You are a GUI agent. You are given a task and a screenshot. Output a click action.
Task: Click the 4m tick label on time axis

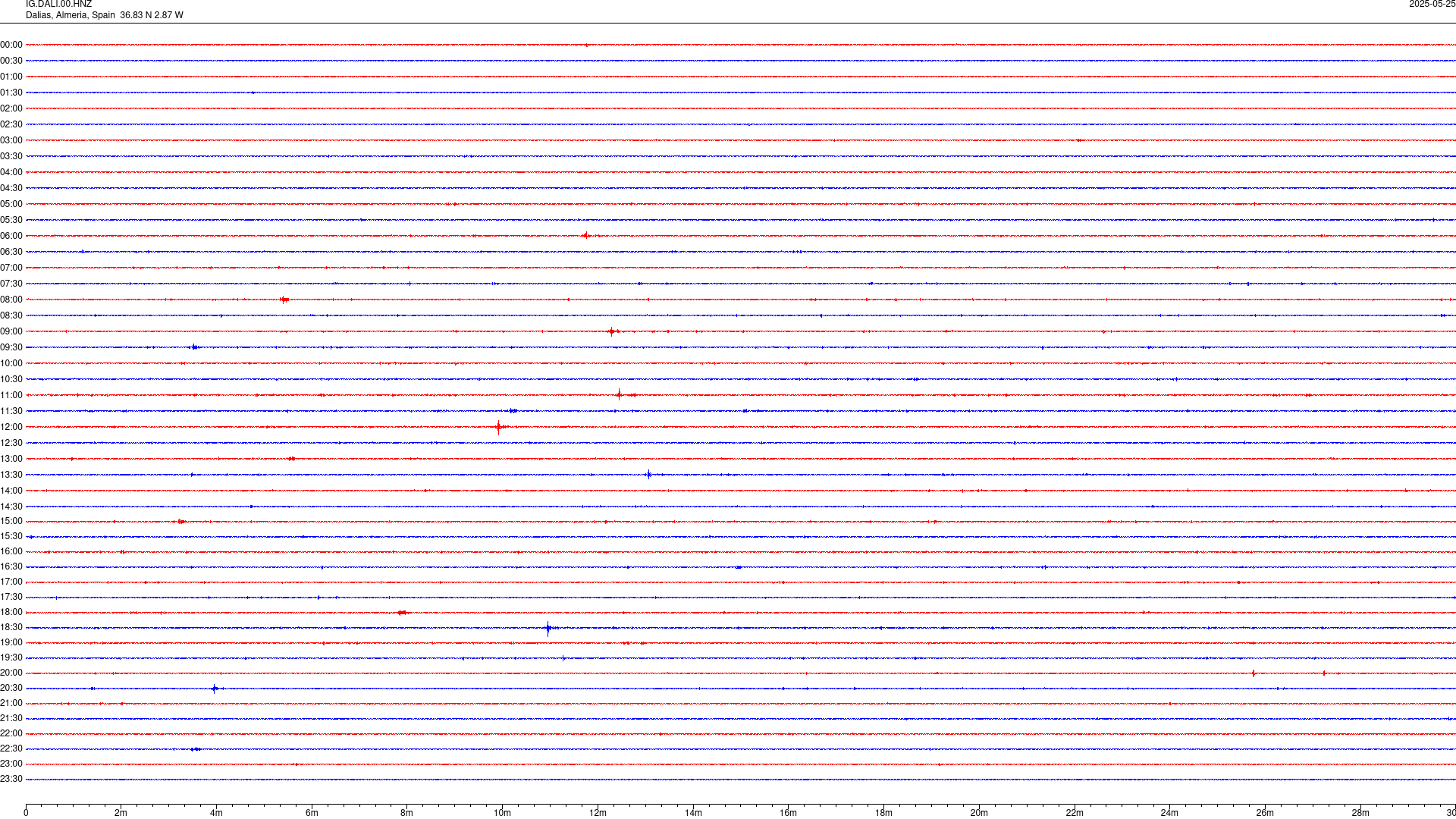tap(216, 813)
